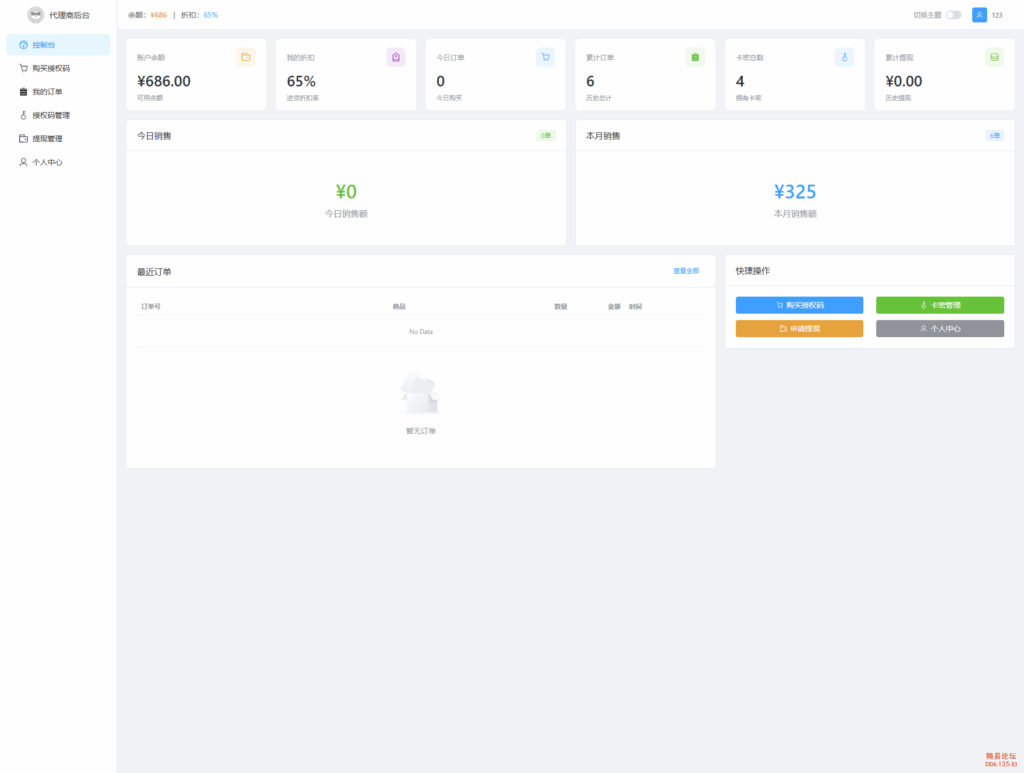Click the coin icon on 累计提现 card
Screen dimensions: 1024x773
(x=994, y=57)
